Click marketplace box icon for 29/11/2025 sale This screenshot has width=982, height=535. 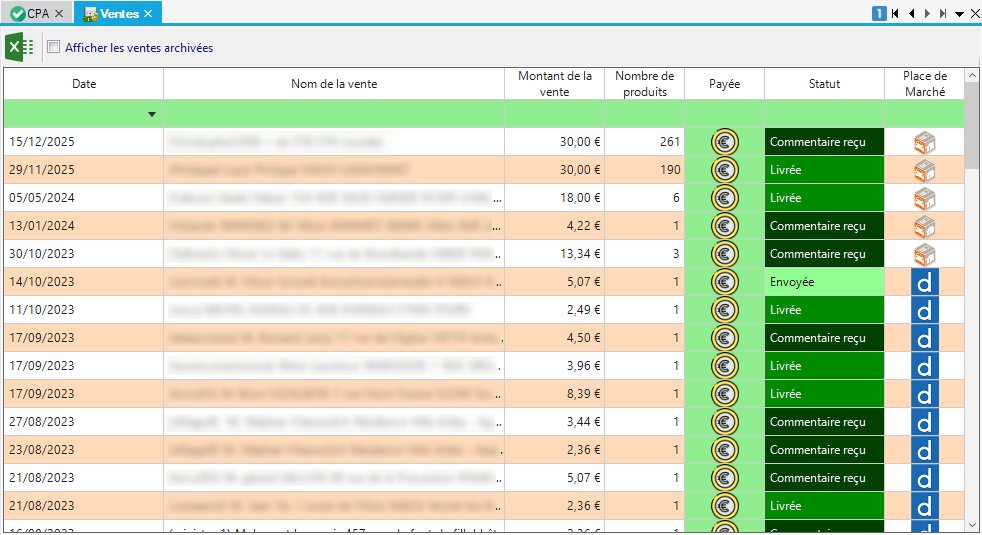(924, 170)
